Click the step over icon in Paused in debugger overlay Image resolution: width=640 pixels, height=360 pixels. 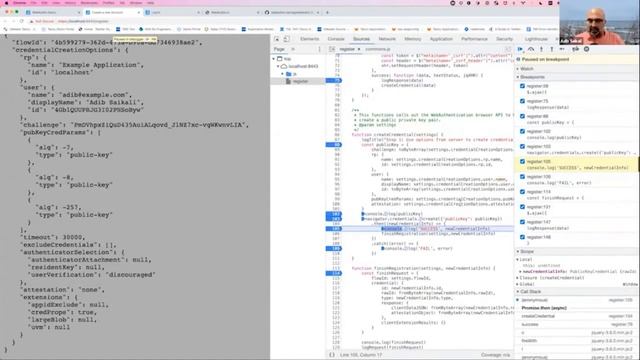(153, 39)
